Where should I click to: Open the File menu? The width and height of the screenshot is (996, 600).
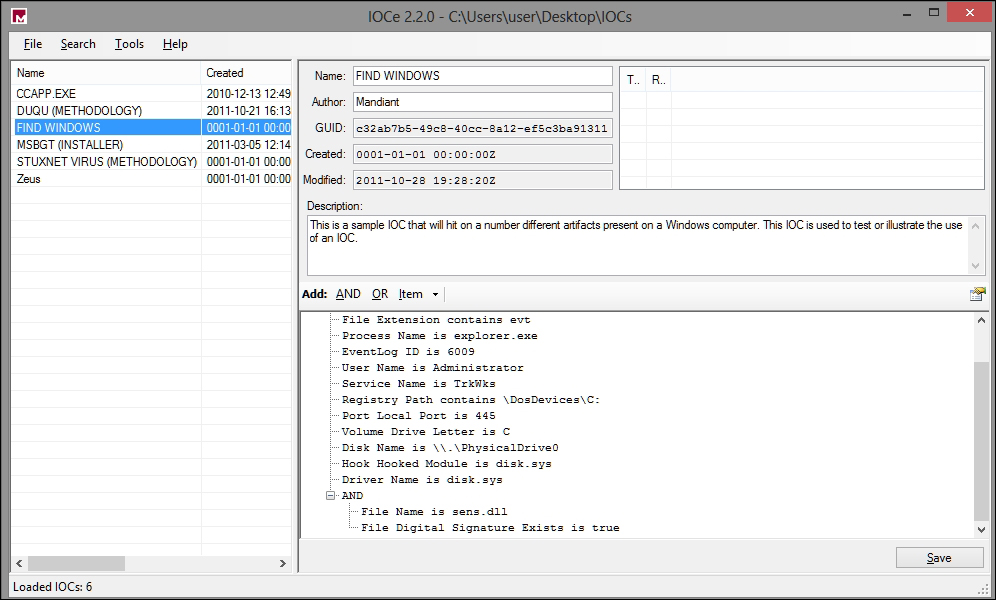[x=32, y=44]
